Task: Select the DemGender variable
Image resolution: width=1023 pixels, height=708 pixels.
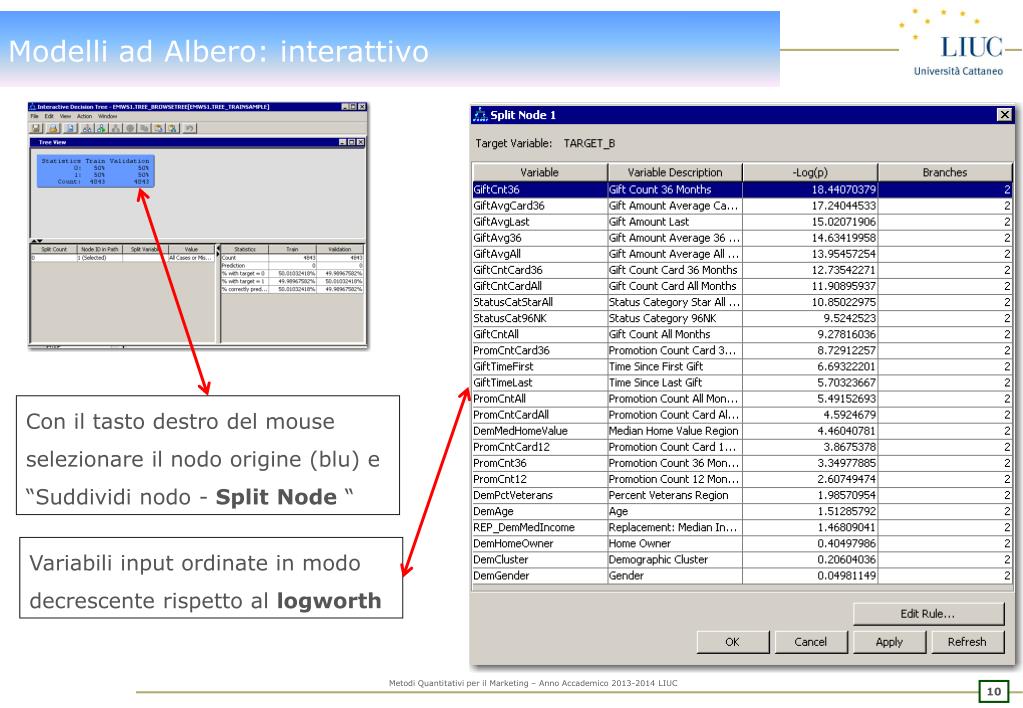Action: (540, 576)
